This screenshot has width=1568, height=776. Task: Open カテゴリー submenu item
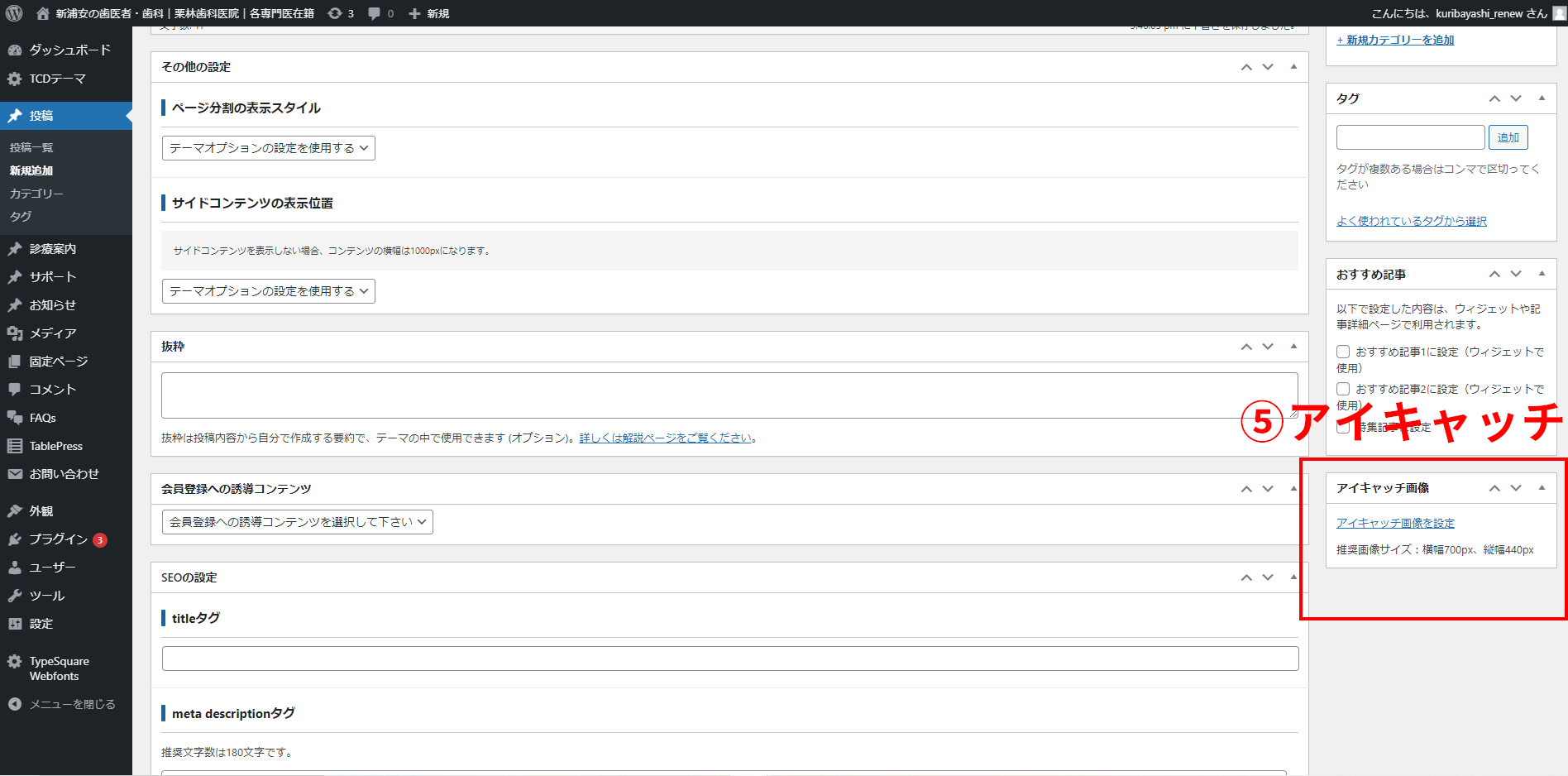[x=36, y=194]
